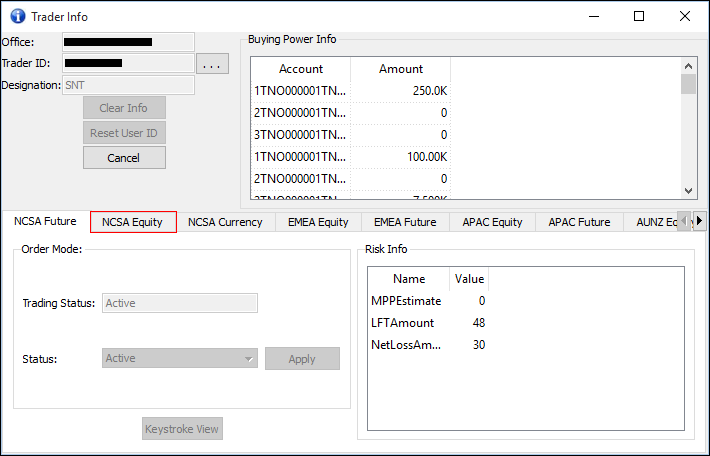Switch to the NCSA Equity tab
Viewport: 710px width, 456px height.
point(133,222)
